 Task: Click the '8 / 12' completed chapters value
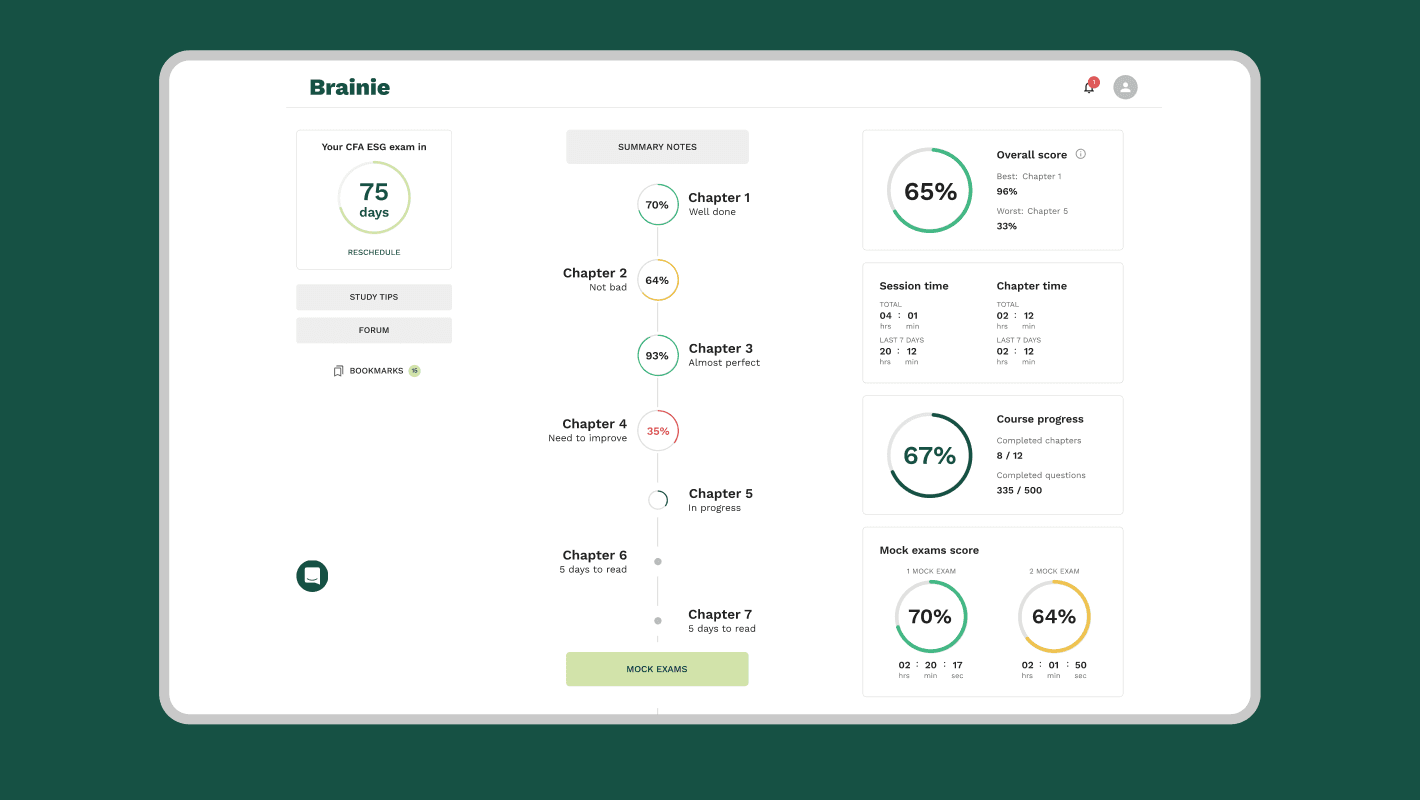pos(1010,455)
